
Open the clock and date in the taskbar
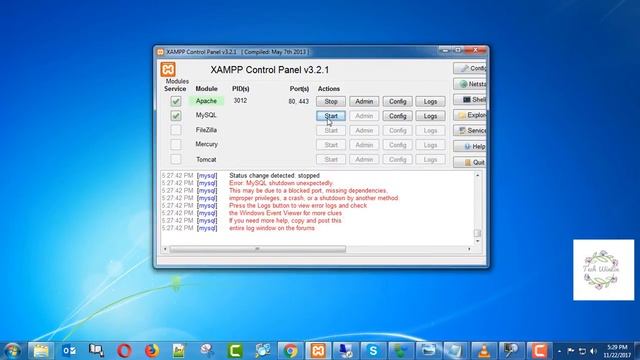pyautogui.click(x=617, y=351)
